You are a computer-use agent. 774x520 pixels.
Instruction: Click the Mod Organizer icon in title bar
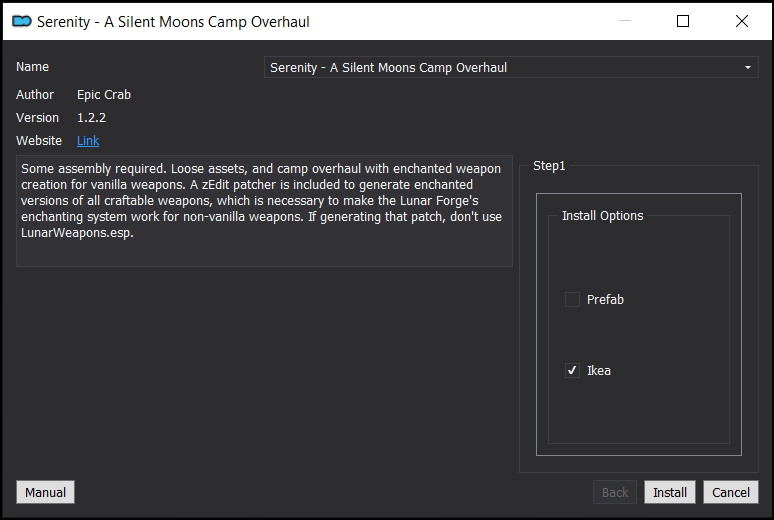[22, 21]
